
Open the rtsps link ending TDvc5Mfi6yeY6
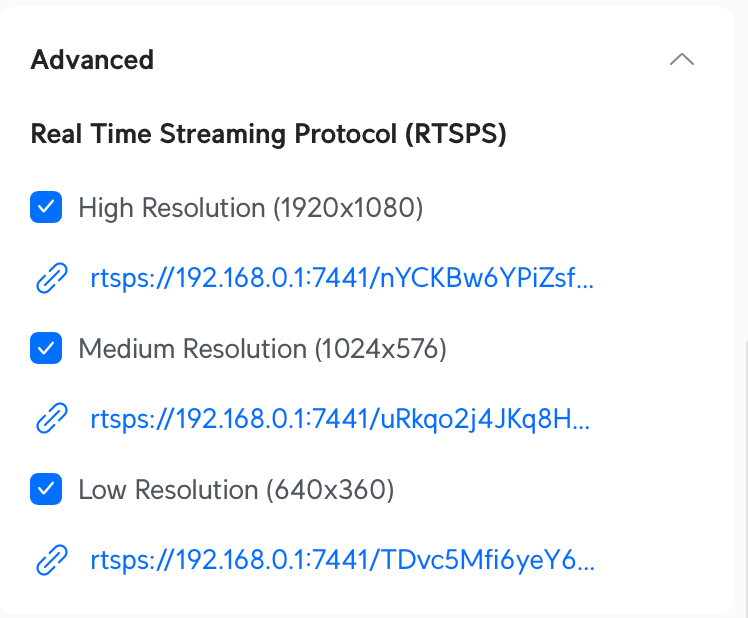tap(343, 559)
